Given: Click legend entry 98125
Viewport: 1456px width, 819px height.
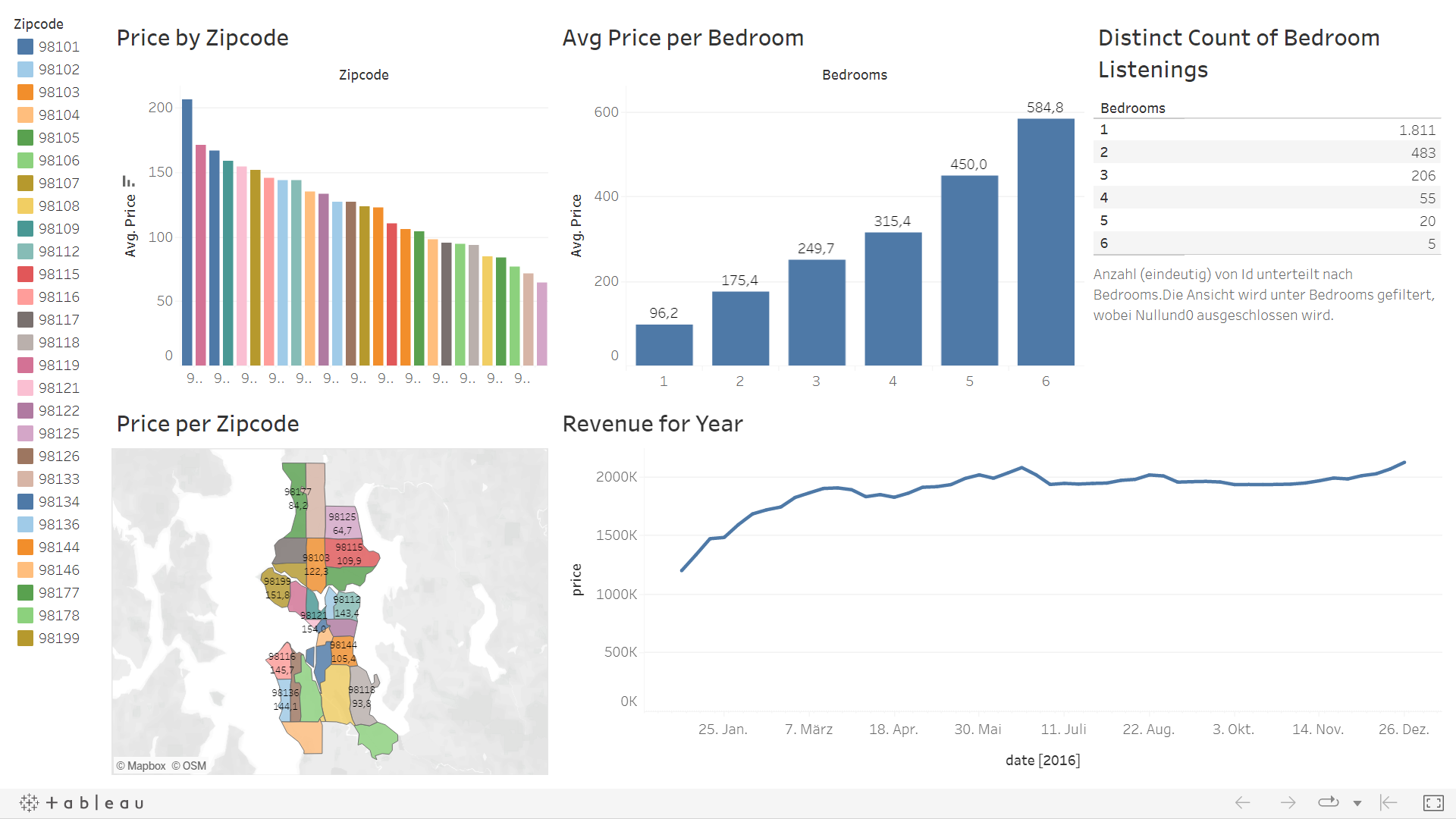Looking at the screenshot, I should [x=49, y=434].
